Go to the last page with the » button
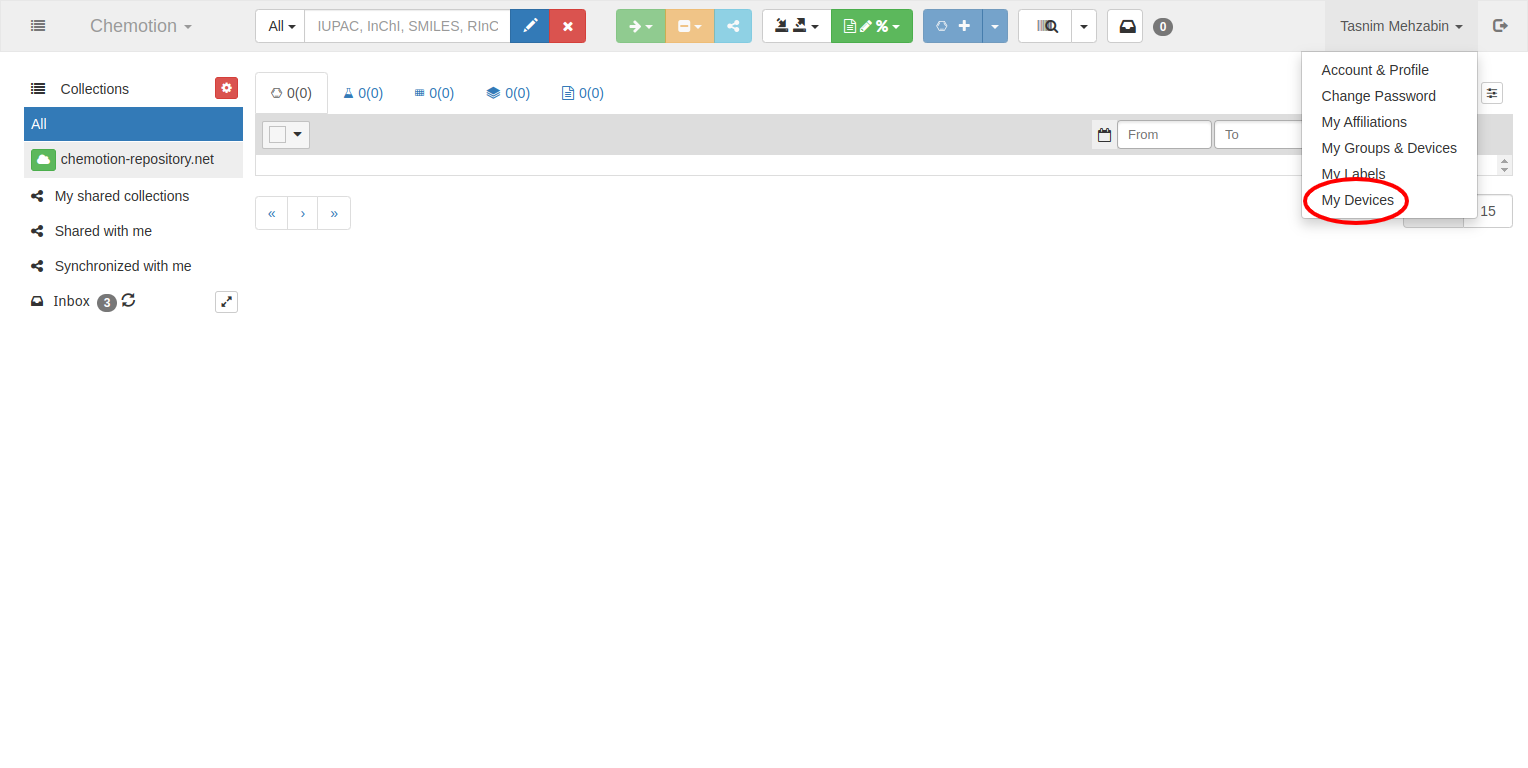This screenshot has width=1528, height=768. 334,213
